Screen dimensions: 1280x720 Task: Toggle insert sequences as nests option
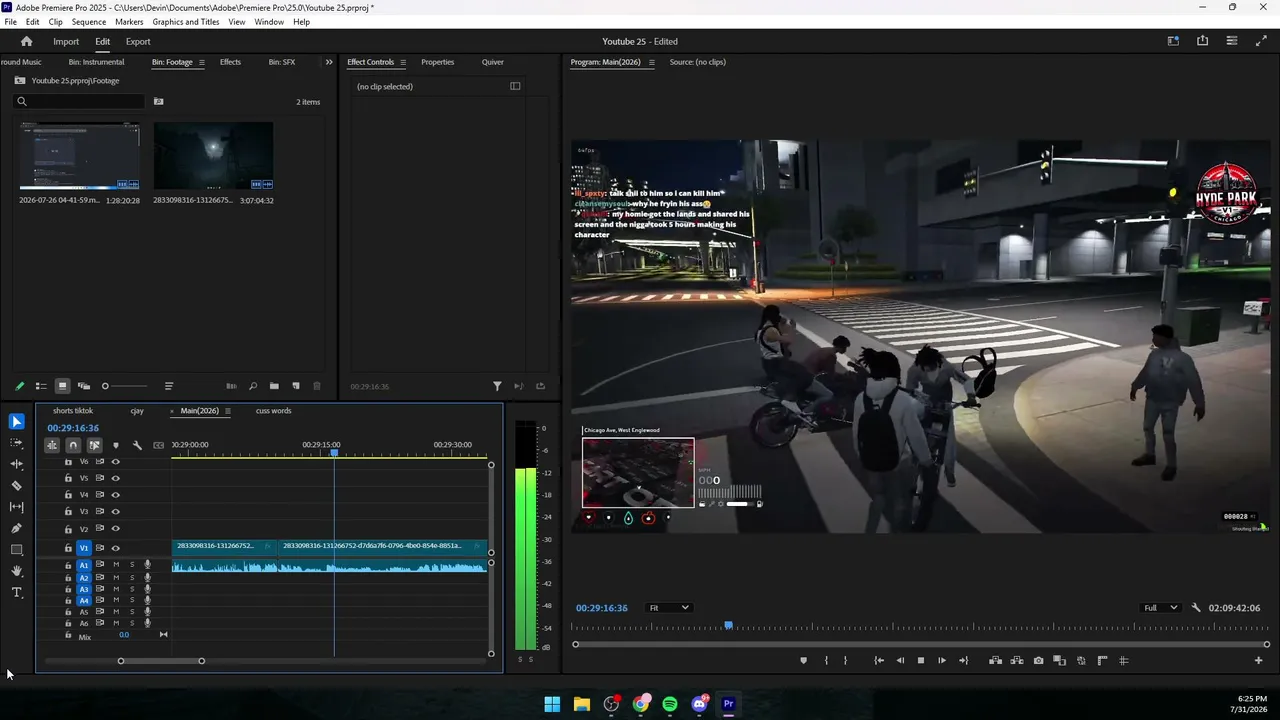tap(52, 445)
